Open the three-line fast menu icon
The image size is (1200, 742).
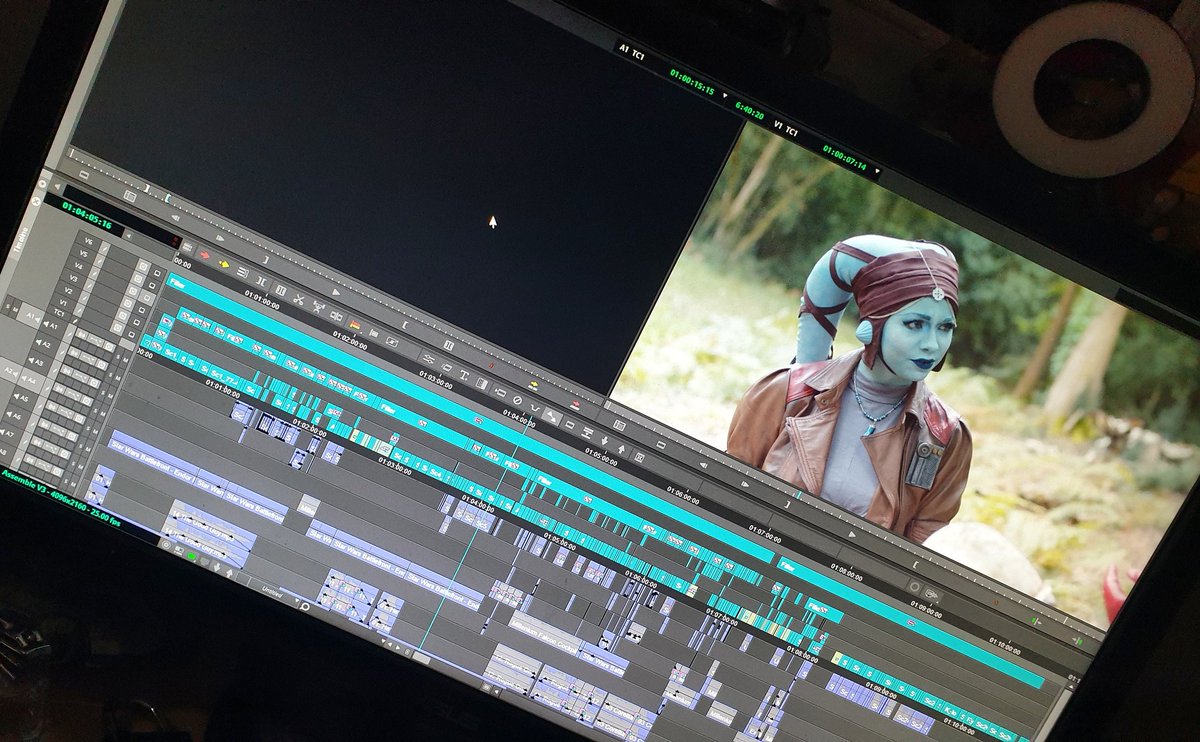point(242,272)
